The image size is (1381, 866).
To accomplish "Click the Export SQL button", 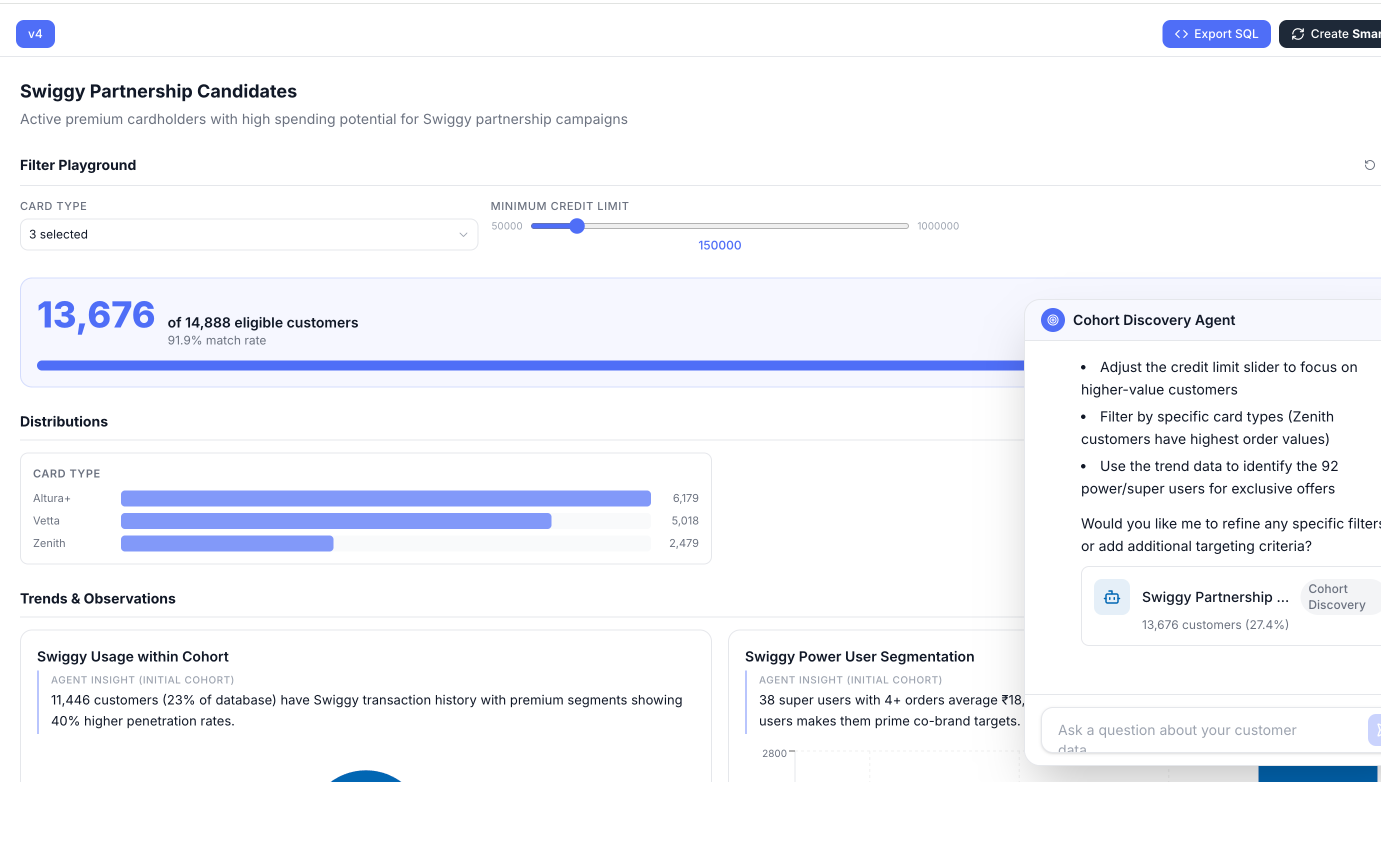I will point(1216,34).
